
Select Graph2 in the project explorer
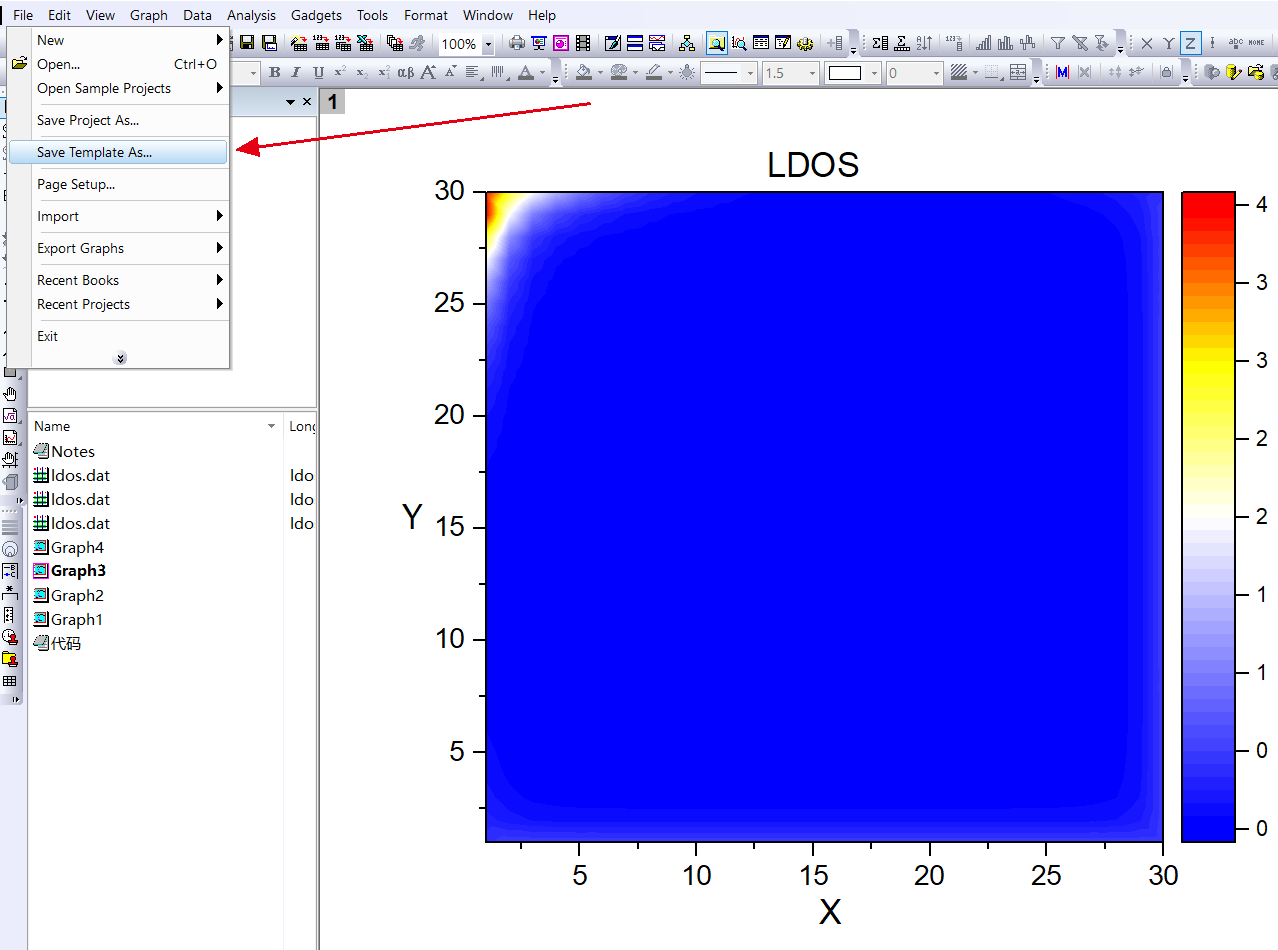77,595
